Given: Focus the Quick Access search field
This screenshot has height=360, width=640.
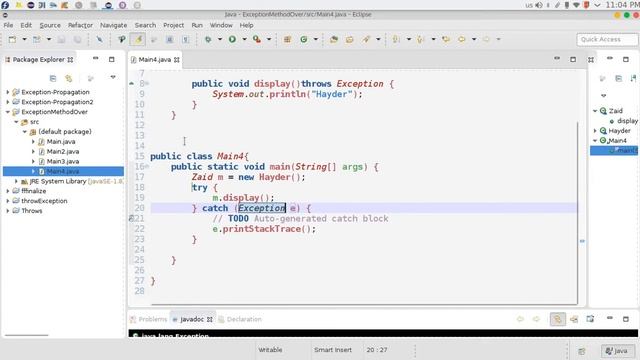Looking at the screenshot, I should (x=607, y=39).
